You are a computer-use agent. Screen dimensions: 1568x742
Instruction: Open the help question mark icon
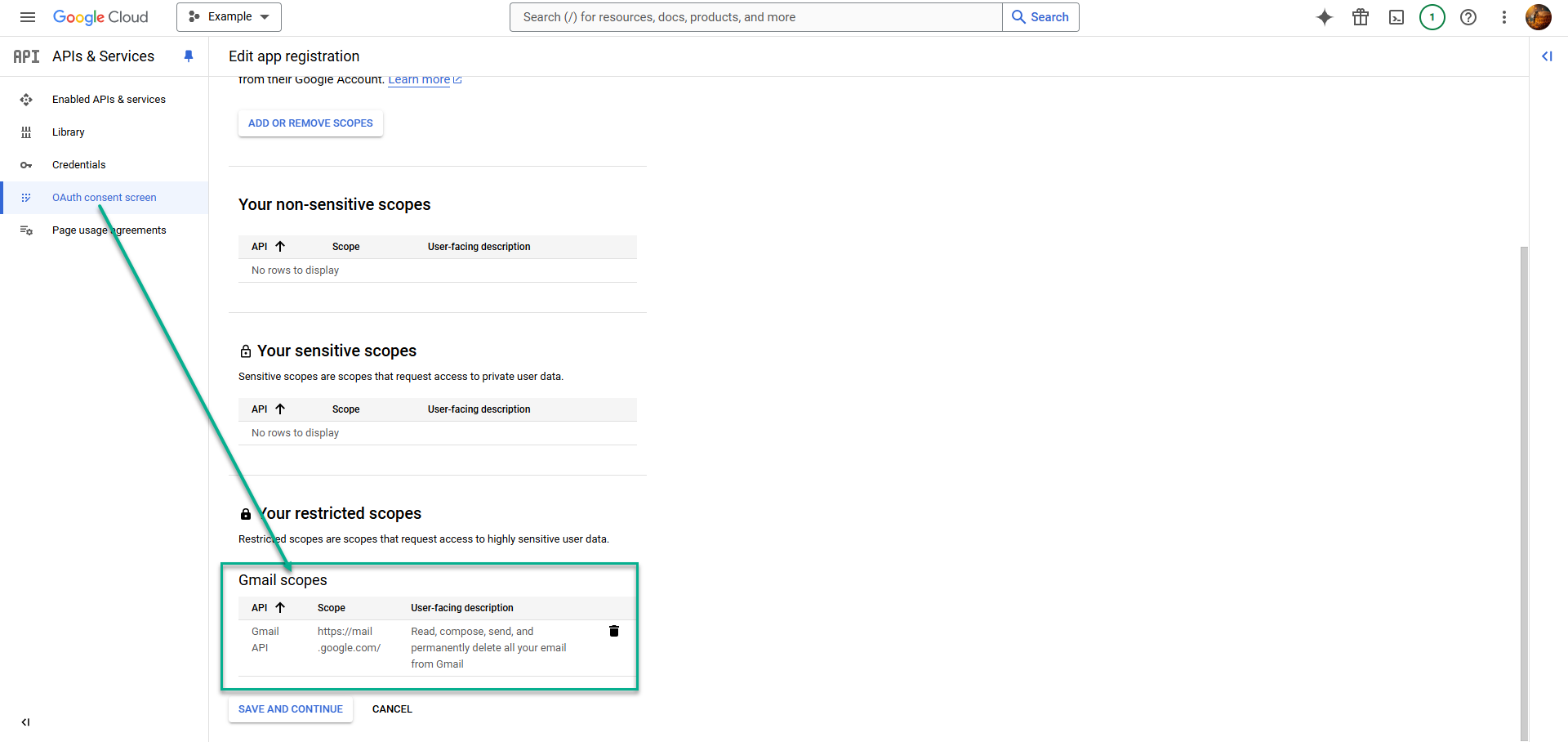(1468, 17)
